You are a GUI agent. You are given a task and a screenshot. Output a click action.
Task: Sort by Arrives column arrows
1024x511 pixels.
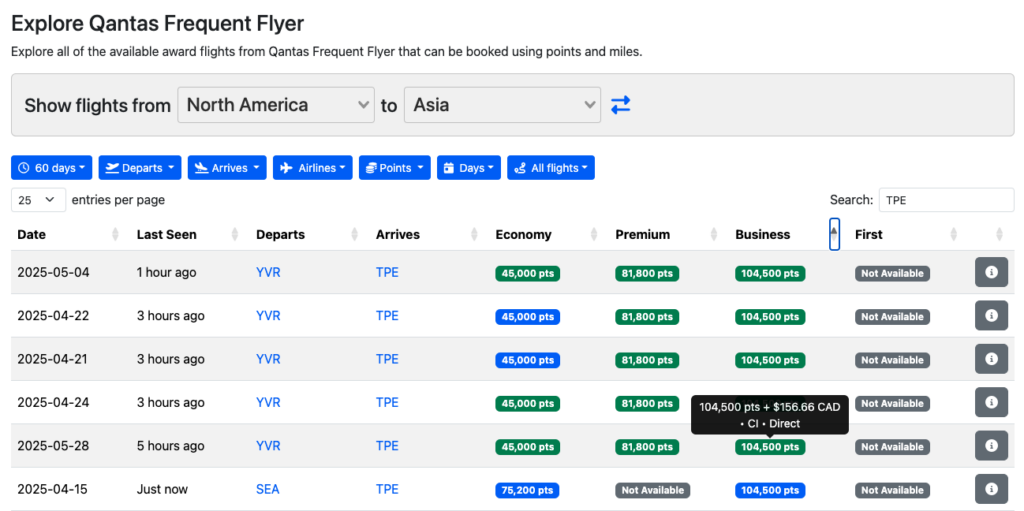[x=474, y=234]
